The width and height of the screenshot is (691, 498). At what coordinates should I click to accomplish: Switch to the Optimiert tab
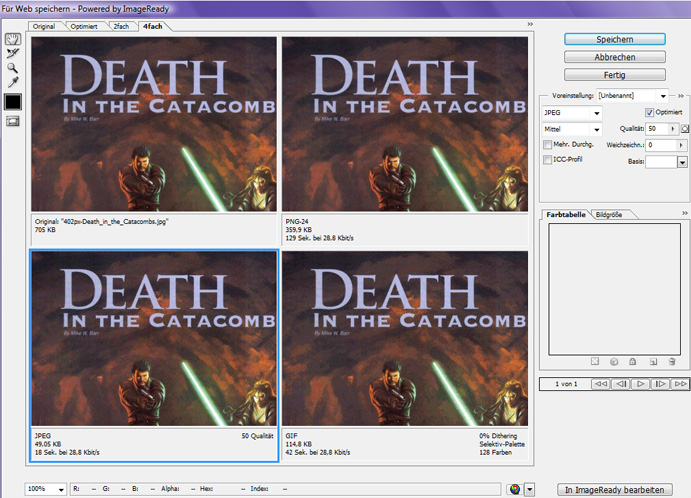tap(84, 26)
